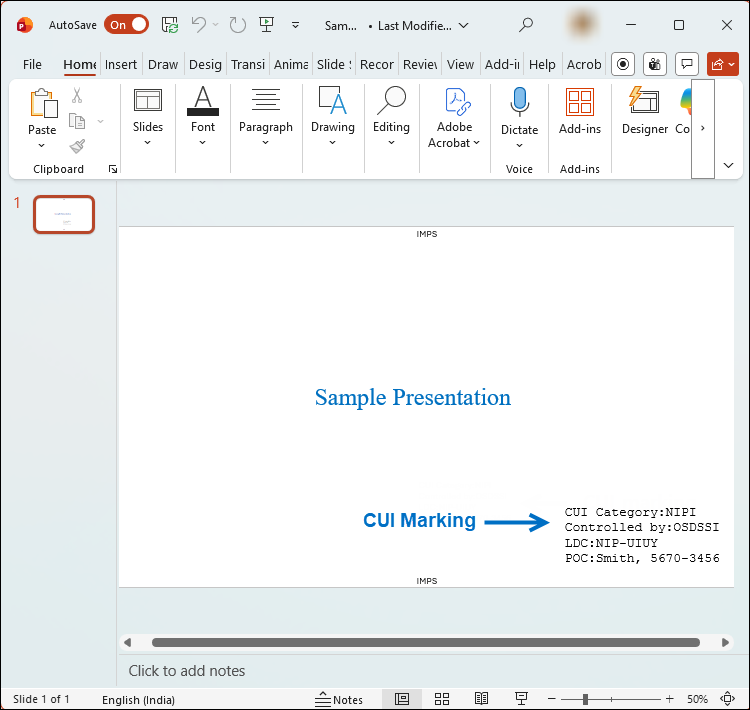Click the Sample Presentation title text
Viewport: 750px width, 710px height.
[413, 397]
